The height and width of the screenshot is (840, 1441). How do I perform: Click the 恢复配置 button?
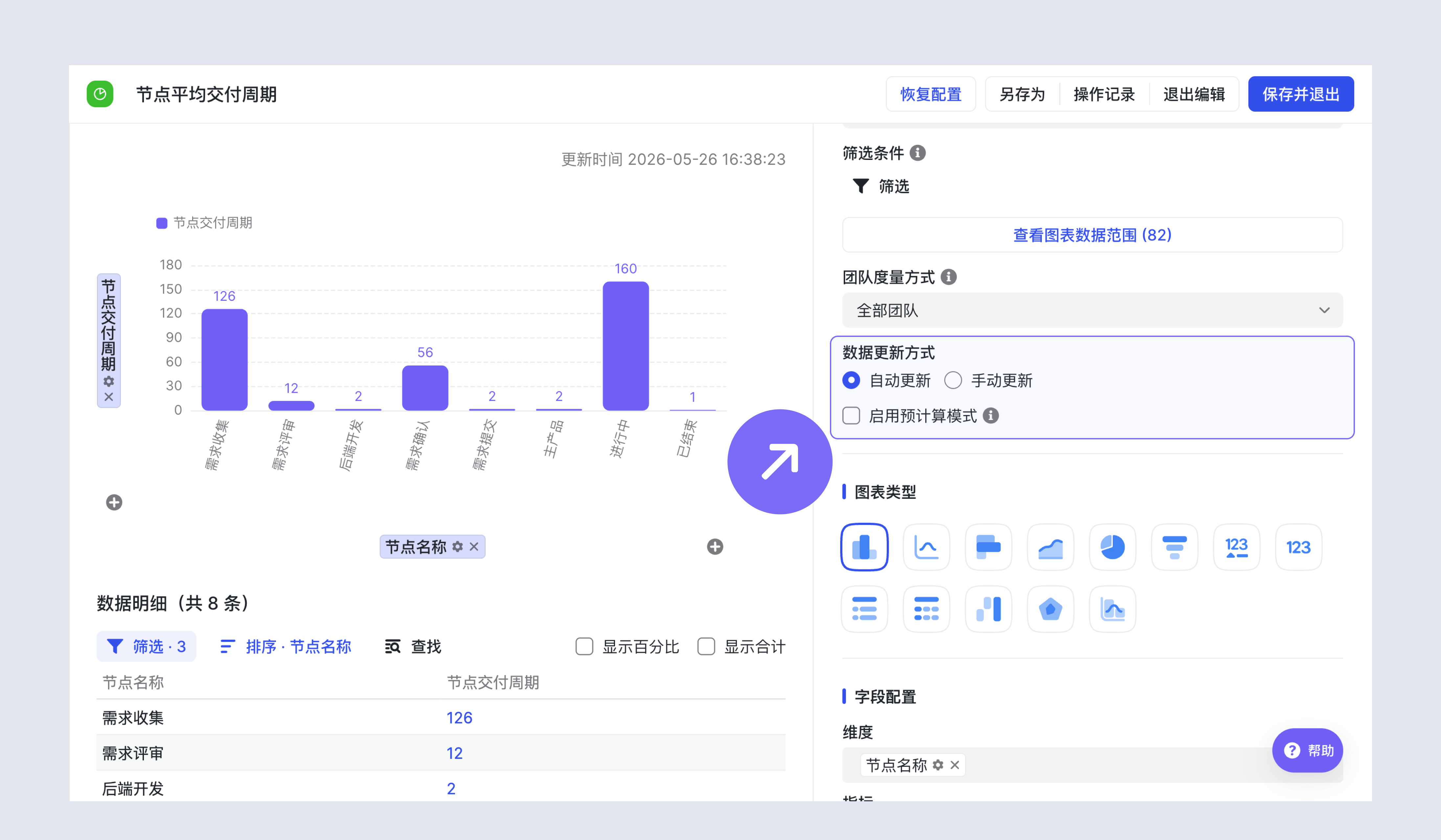(930, 94)
